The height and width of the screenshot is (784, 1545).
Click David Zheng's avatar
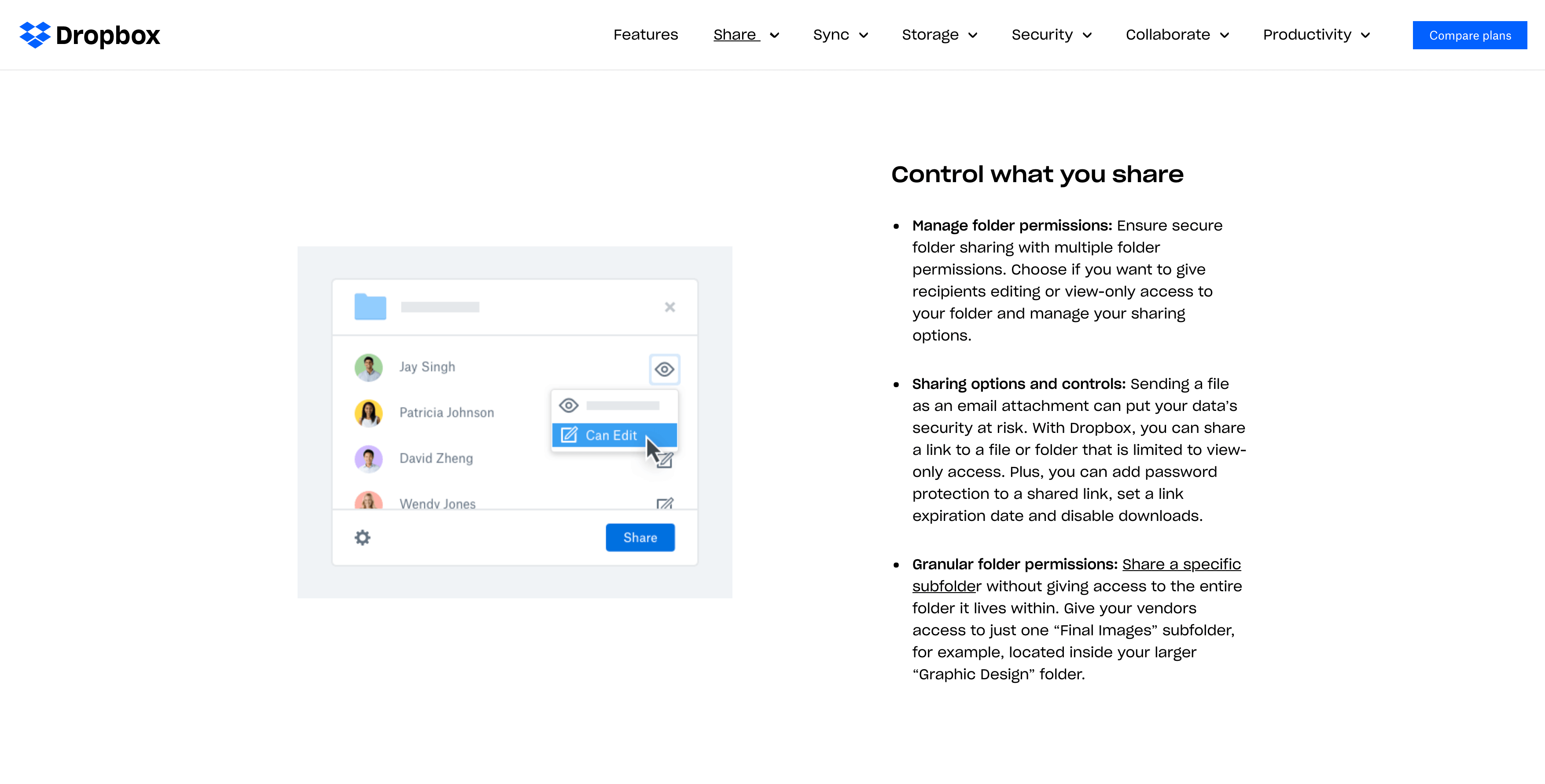click(x=368, y=458)
